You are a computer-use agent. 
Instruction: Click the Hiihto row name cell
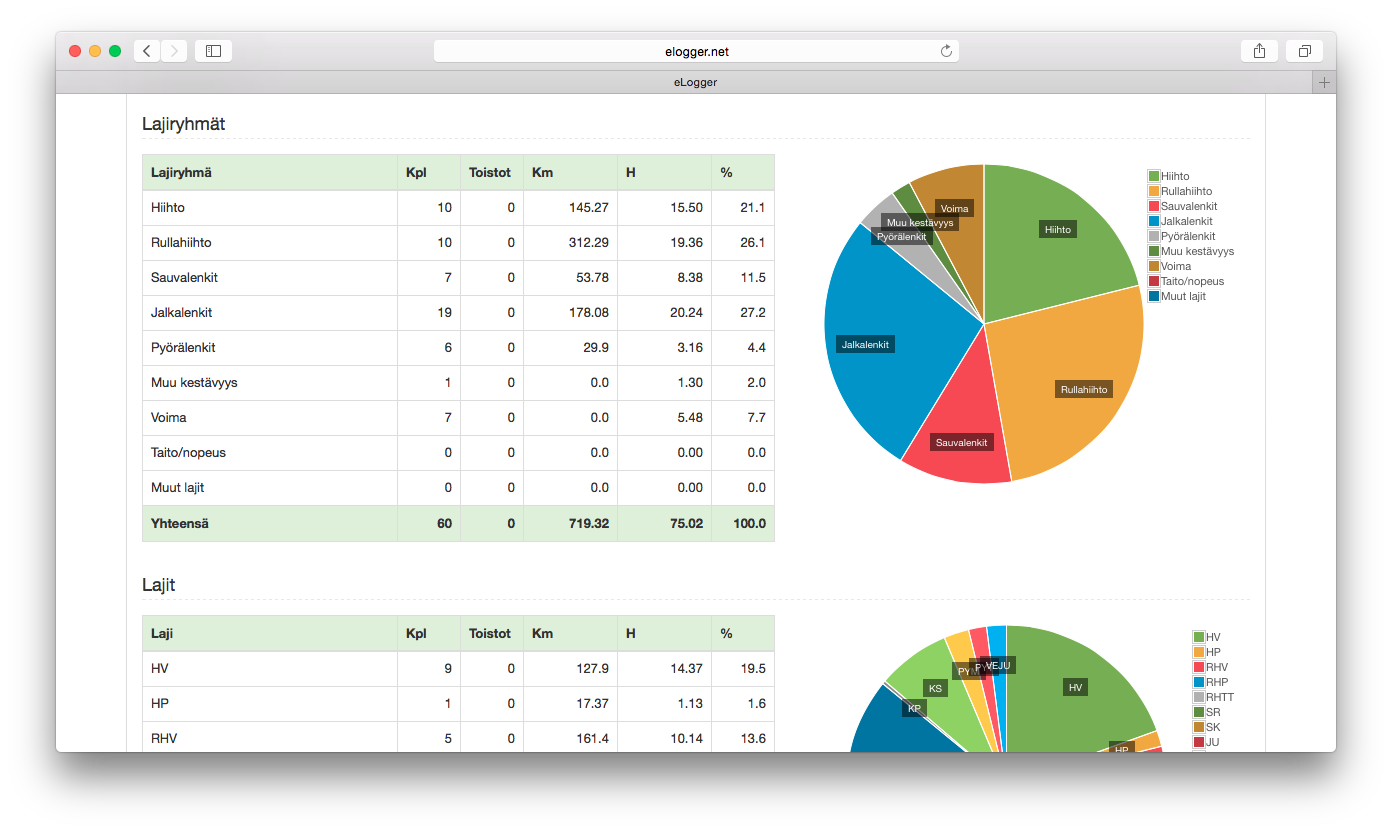[270, 208]
